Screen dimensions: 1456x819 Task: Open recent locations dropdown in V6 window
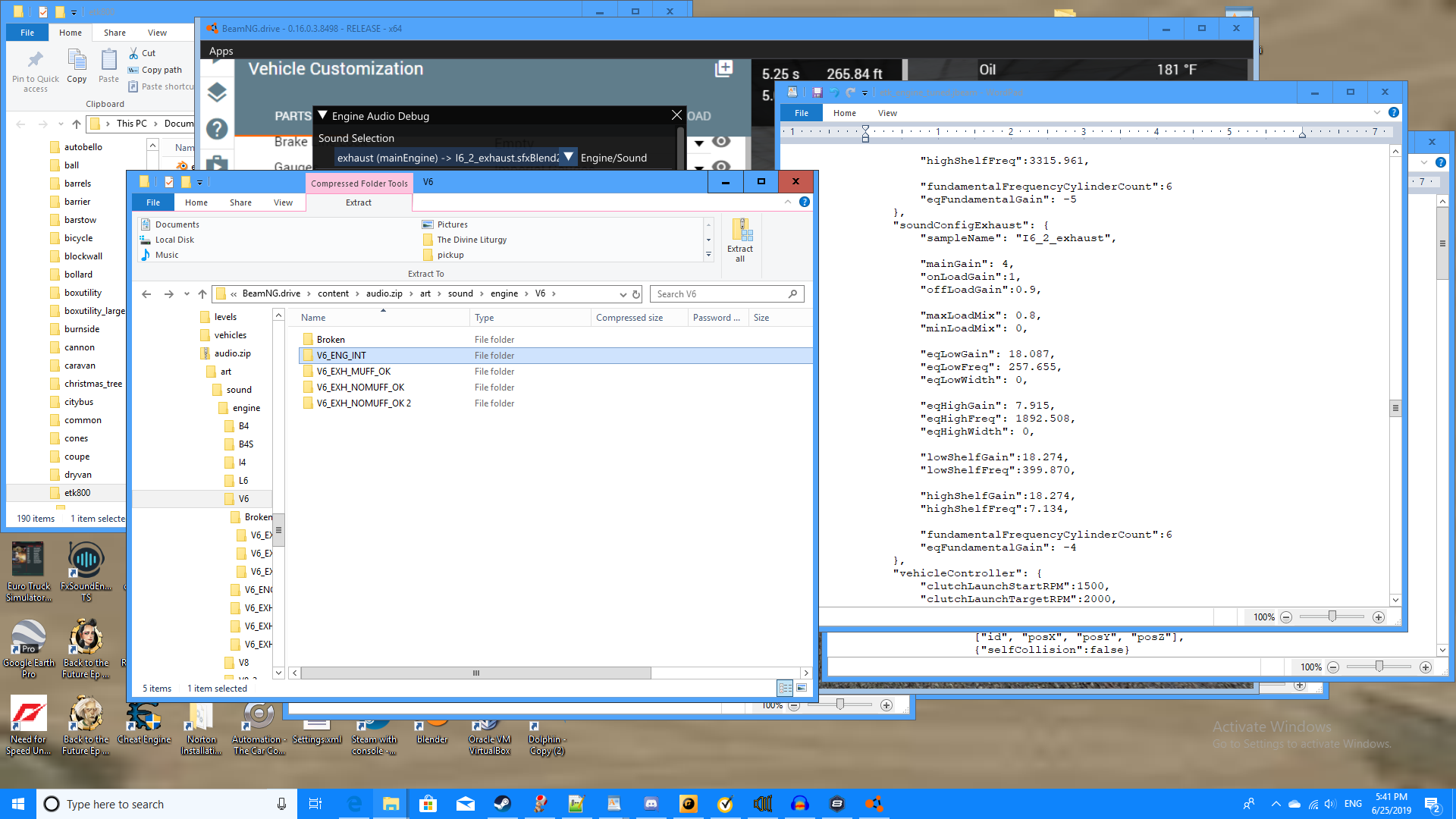pyautogui.click(x=187, y=294)
